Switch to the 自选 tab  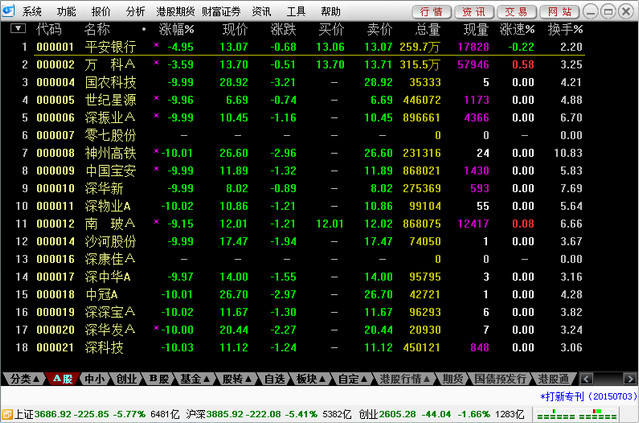coord(275,379)
